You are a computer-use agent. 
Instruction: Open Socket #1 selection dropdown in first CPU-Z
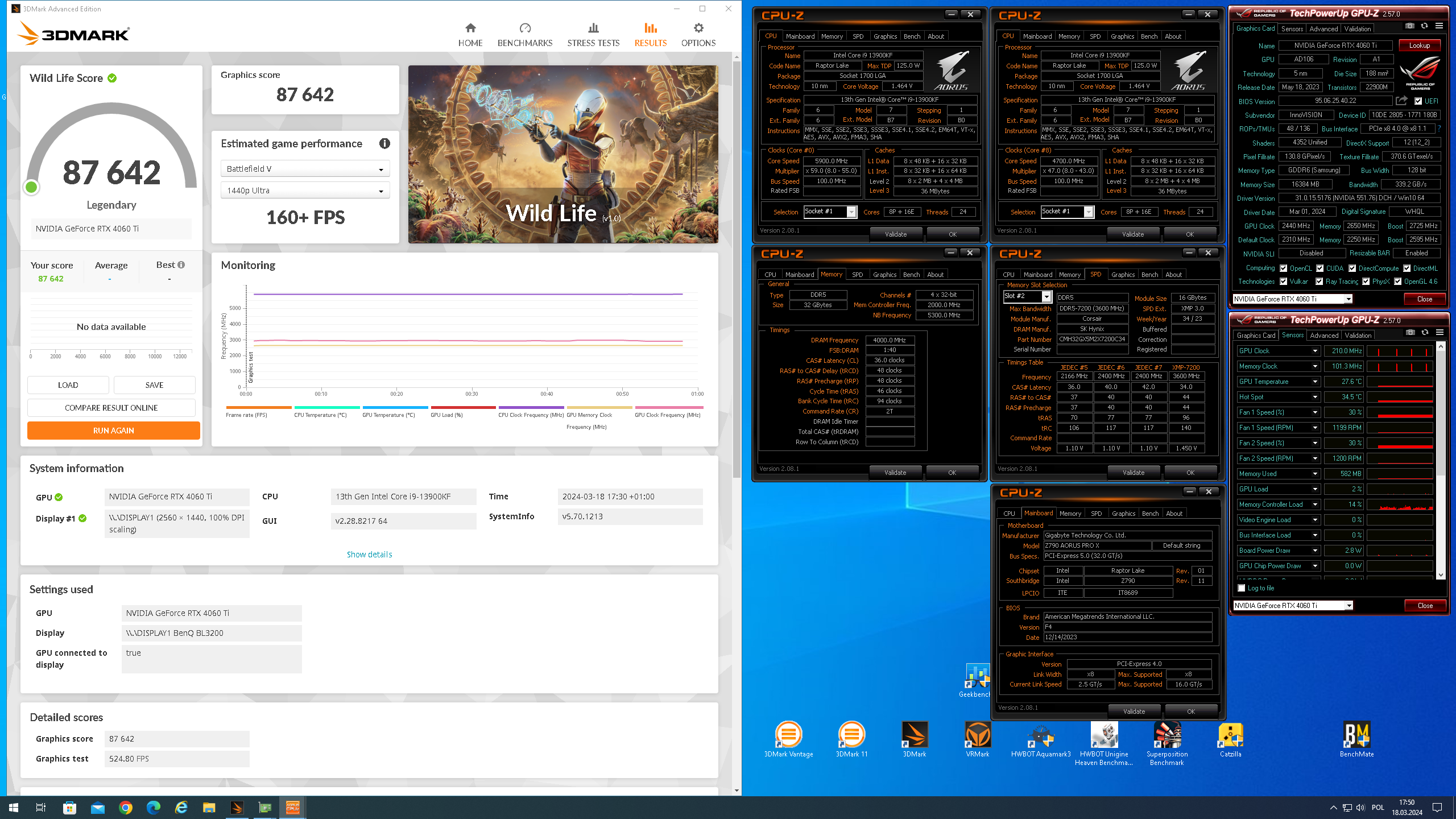tap(830, 212)
